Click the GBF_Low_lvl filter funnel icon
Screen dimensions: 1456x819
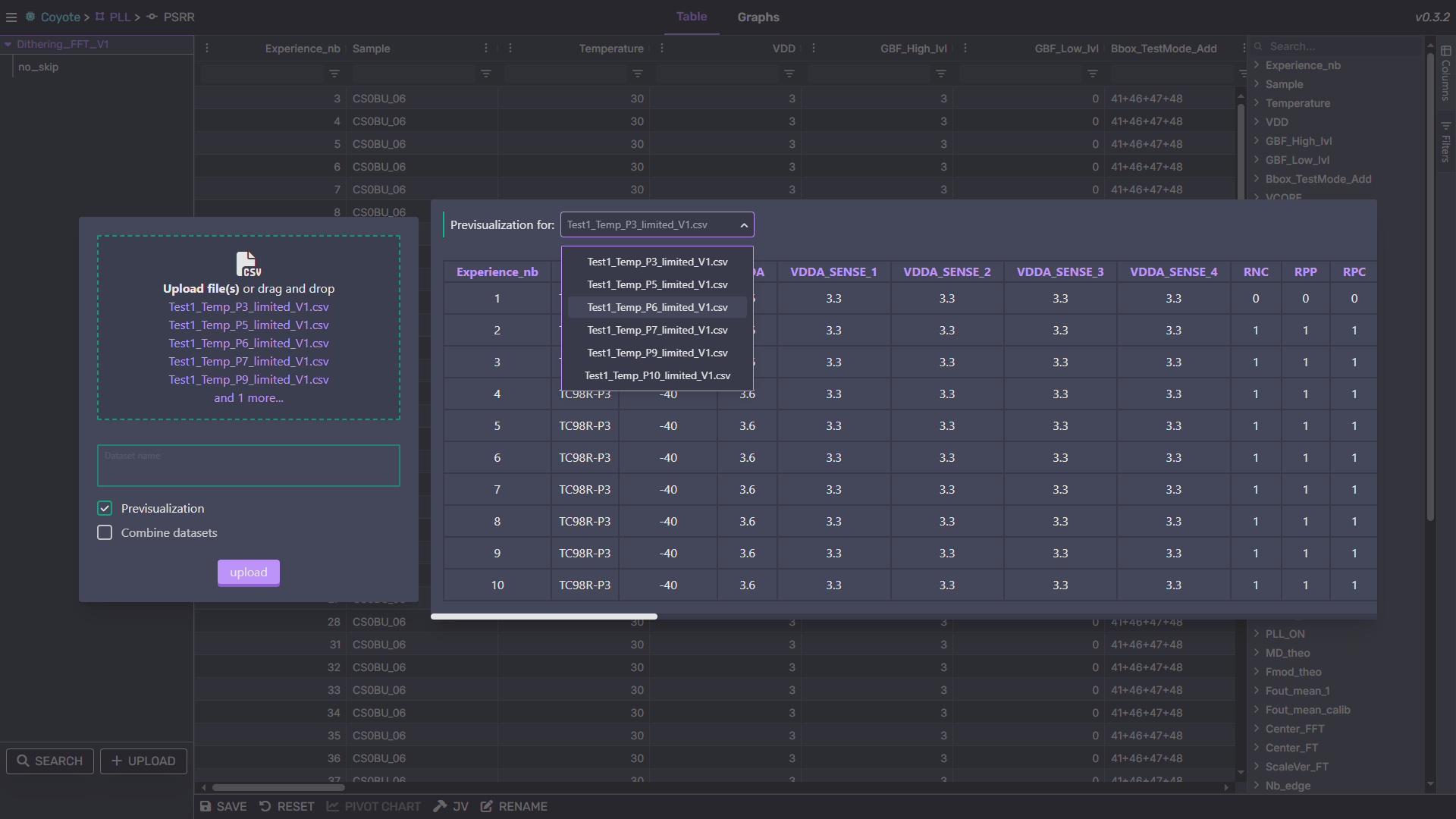[1093, 74]
